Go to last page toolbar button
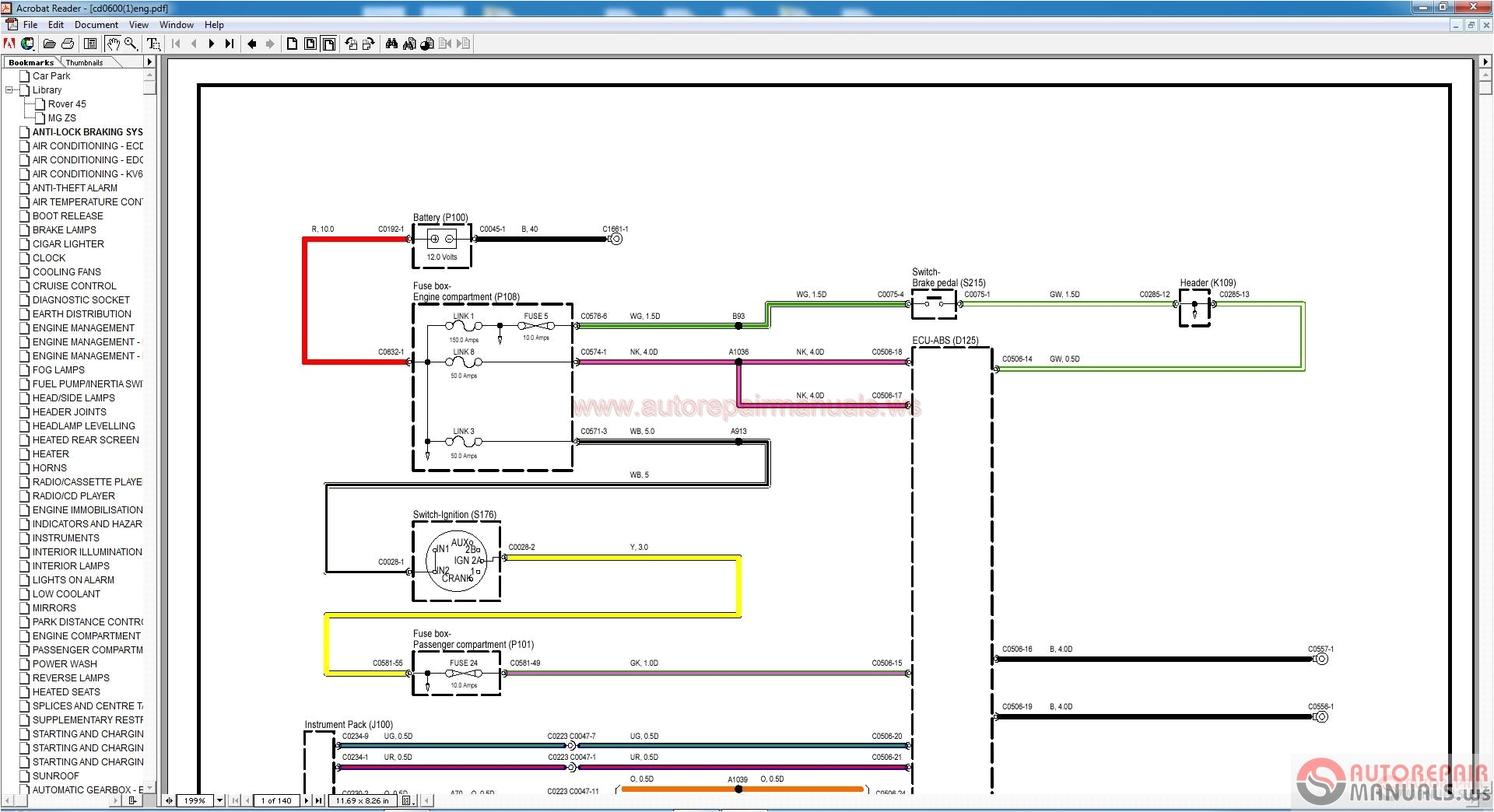The image size is (1494, 812). (x=230, y=44)
